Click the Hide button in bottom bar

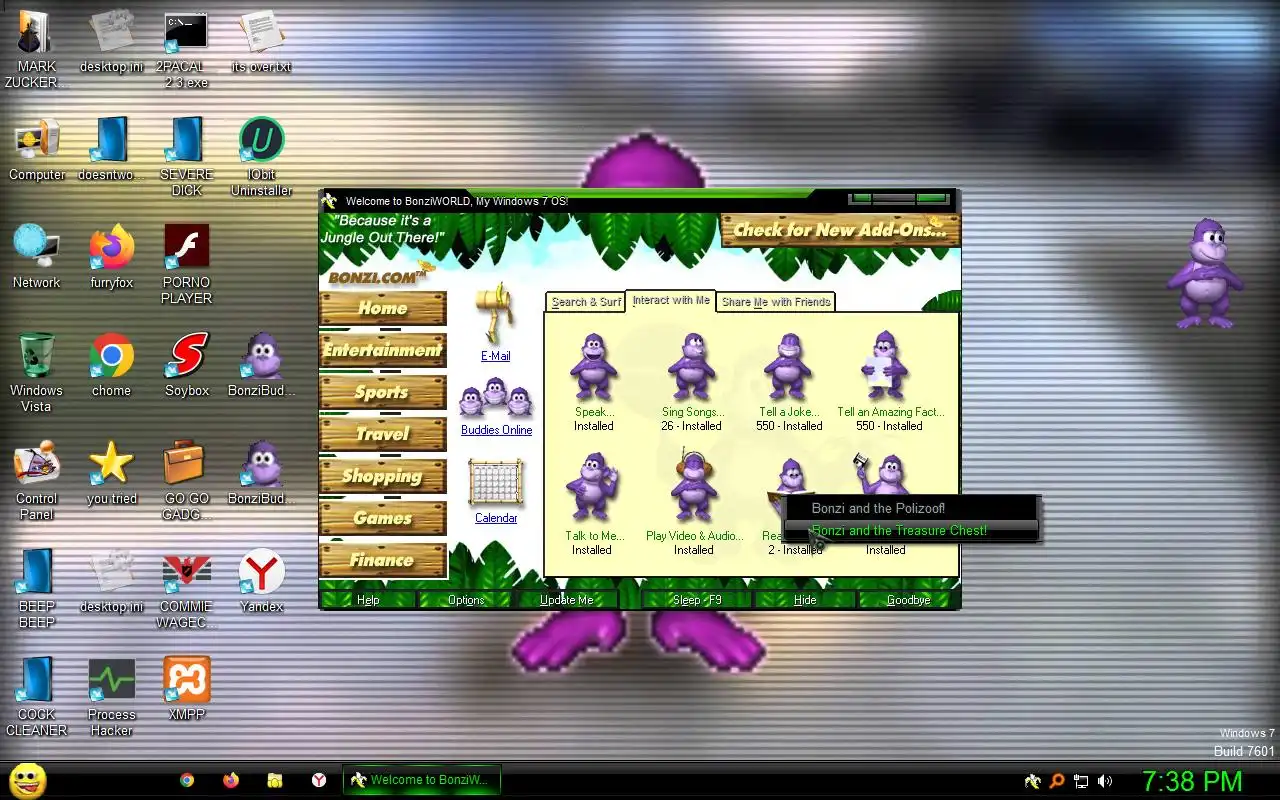[805, 600]
